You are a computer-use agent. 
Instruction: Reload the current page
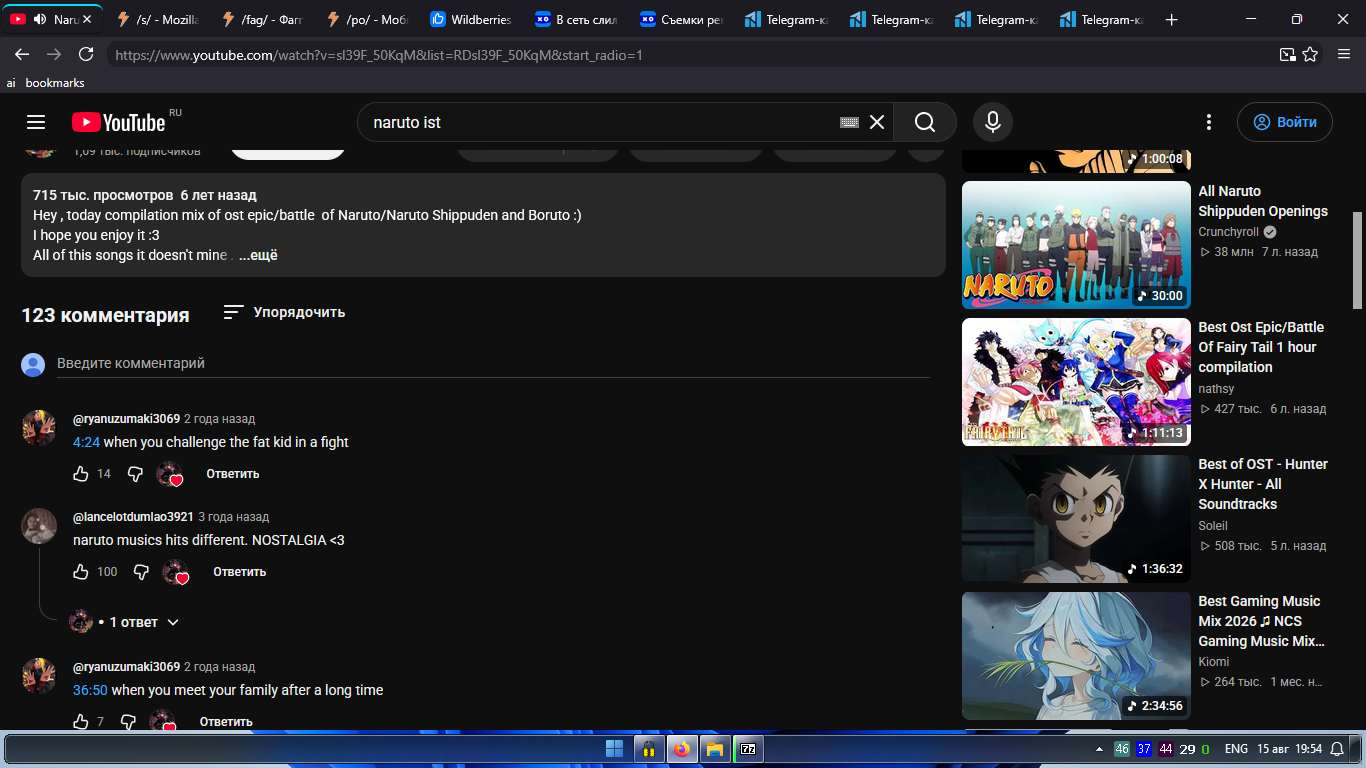(86, 54)
